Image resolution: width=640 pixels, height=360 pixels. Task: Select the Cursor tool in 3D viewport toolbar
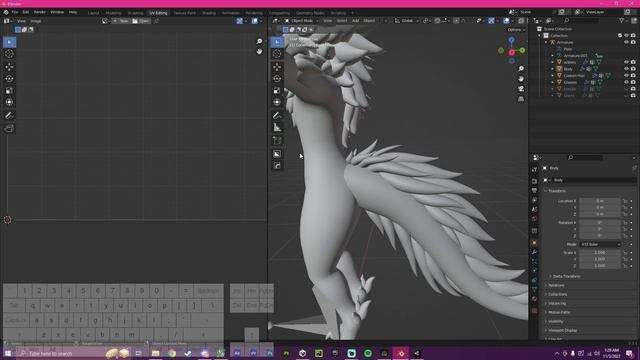(x=277, y=53)
